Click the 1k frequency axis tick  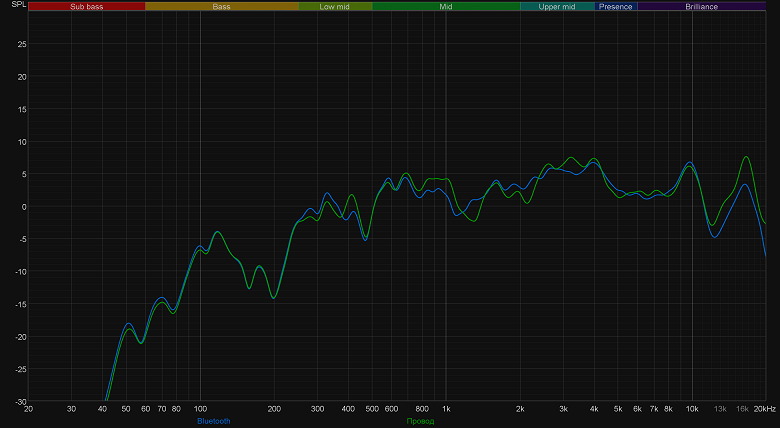click(x=446, y=409)
